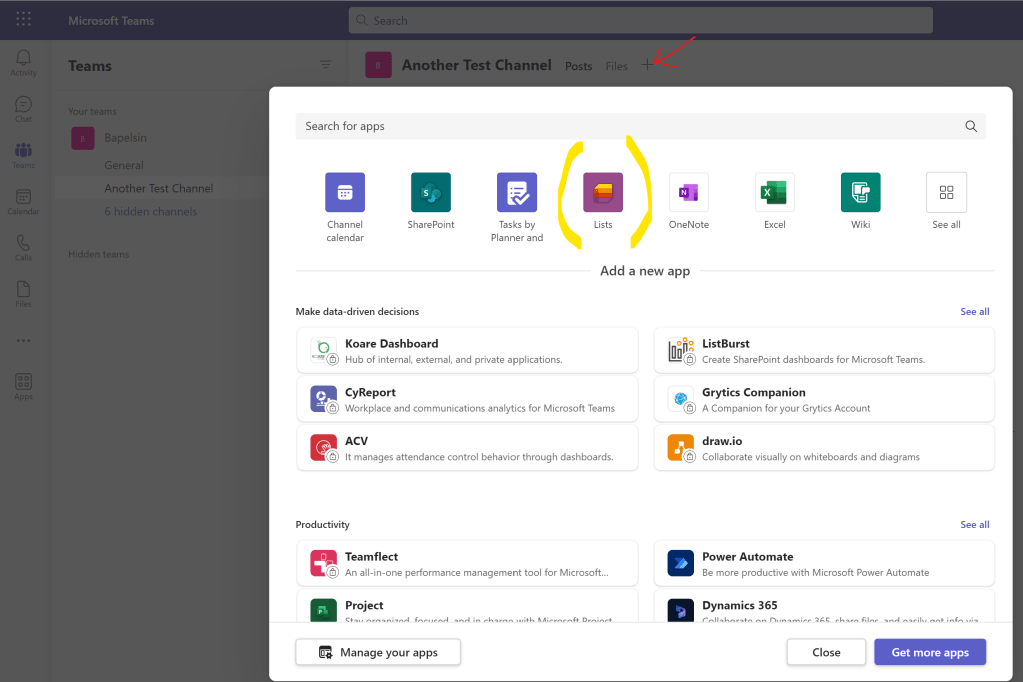Open the Lists app icon
Screen dimensions: 1023x682
(x=603, y=192)
